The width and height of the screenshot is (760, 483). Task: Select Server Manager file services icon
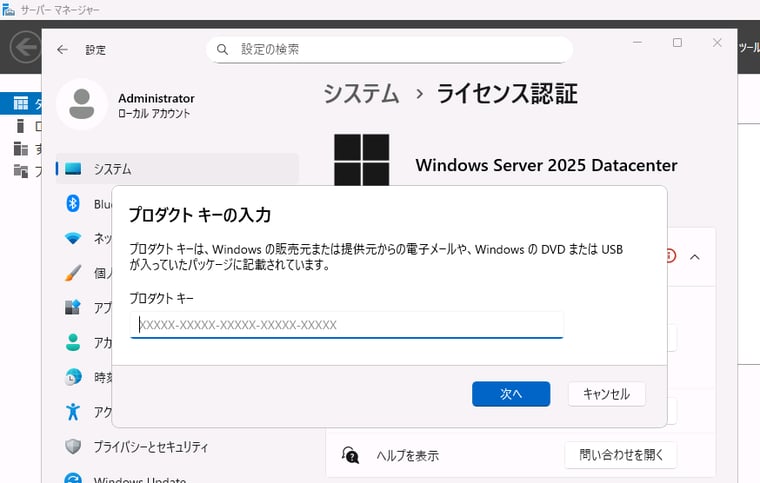click(21, 171)
